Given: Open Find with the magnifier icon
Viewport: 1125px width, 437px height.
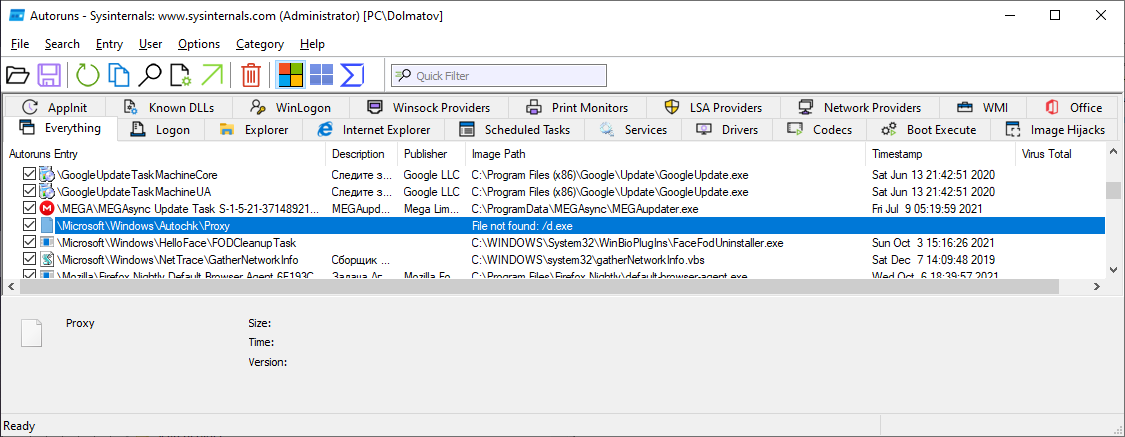Looking at the screenshot, I should [x=150, y=75].
